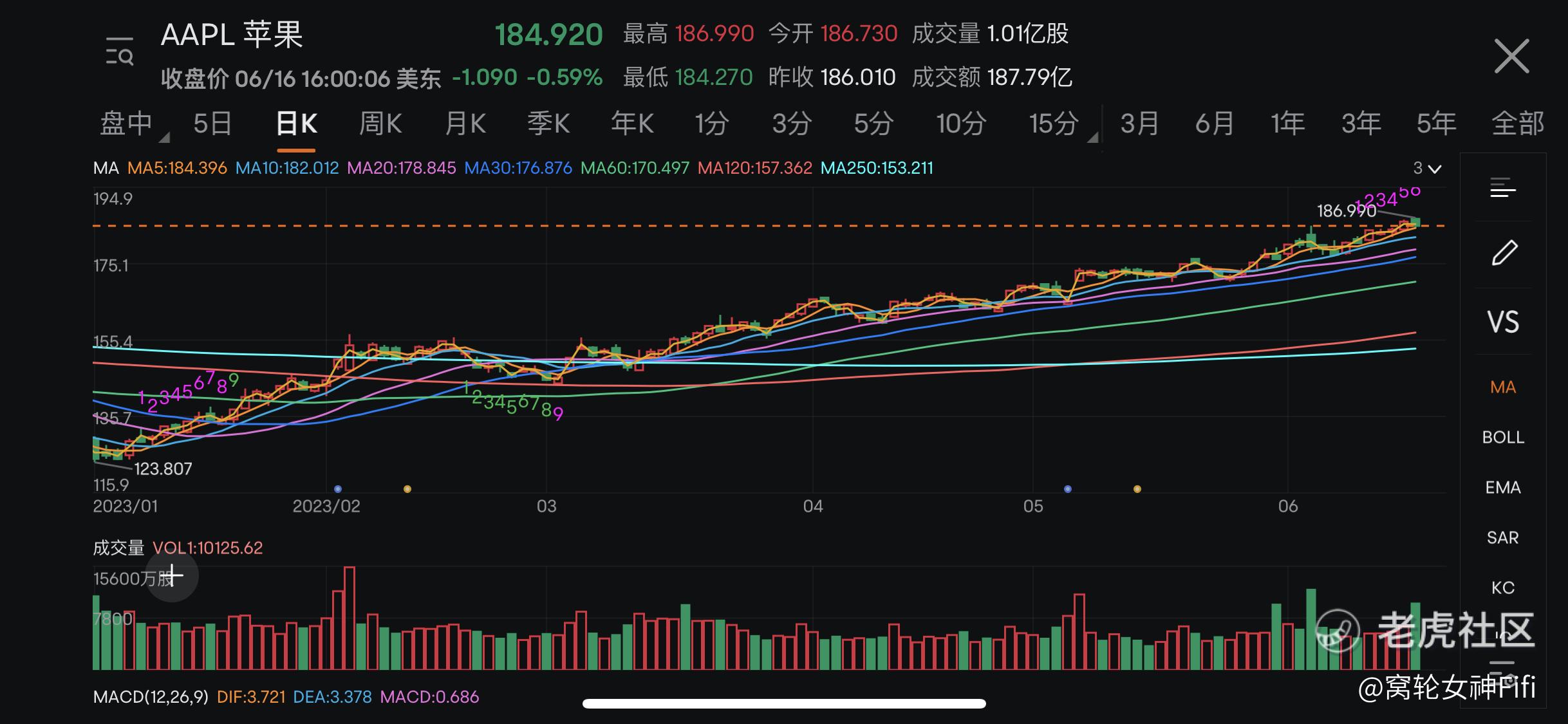Expand the 盘中 dropdown triangle
Screen dimensions: 1568x724
(164, 137)
